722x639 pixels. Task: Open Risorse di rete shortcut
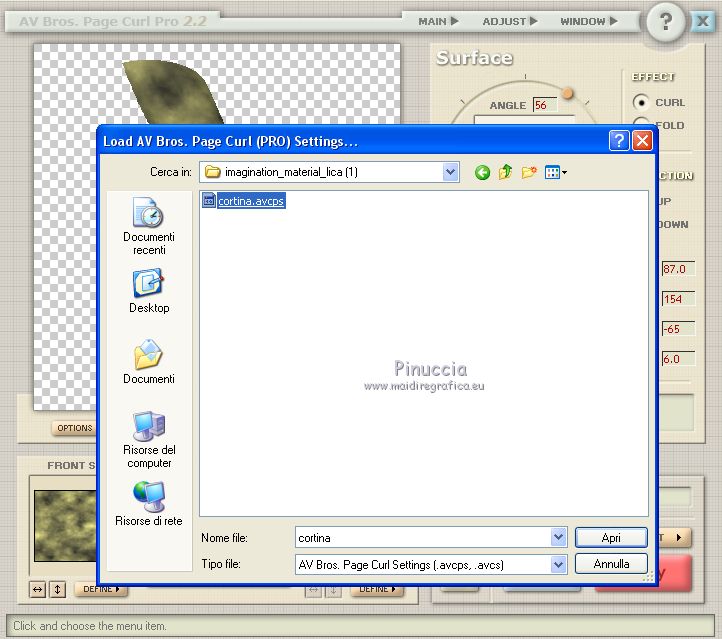pyautogui.click(x=149, y=504)
